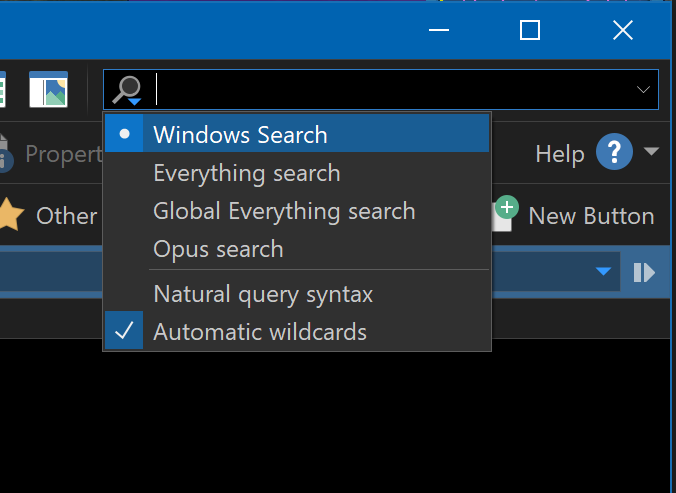This screenshot has height=493, width=676.
Task: Expand the search field history dropdown
Action: point(643,90)
